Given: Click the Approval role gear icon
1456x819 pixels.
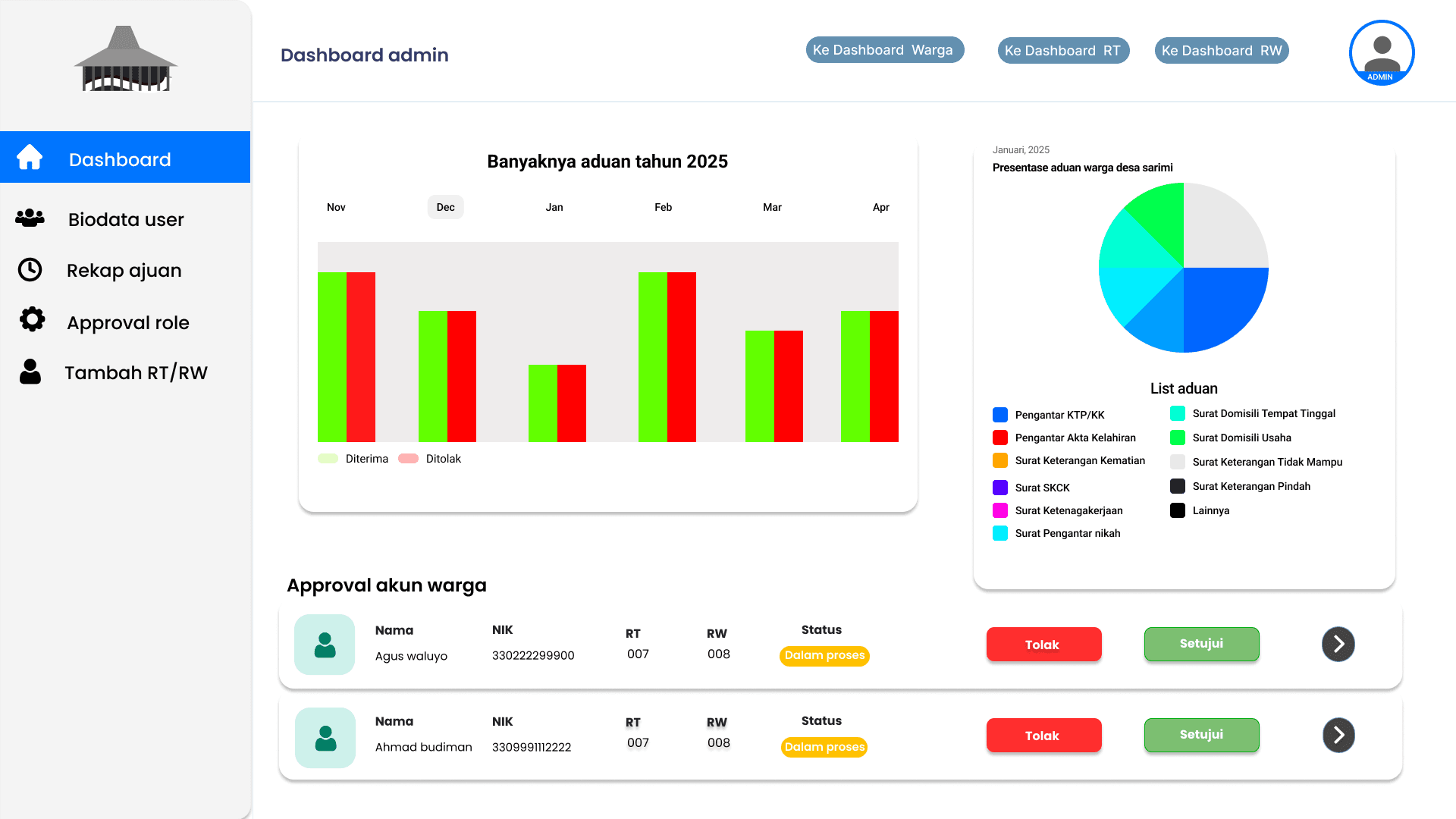Looking at the screenshot, I should pos(32,319).
